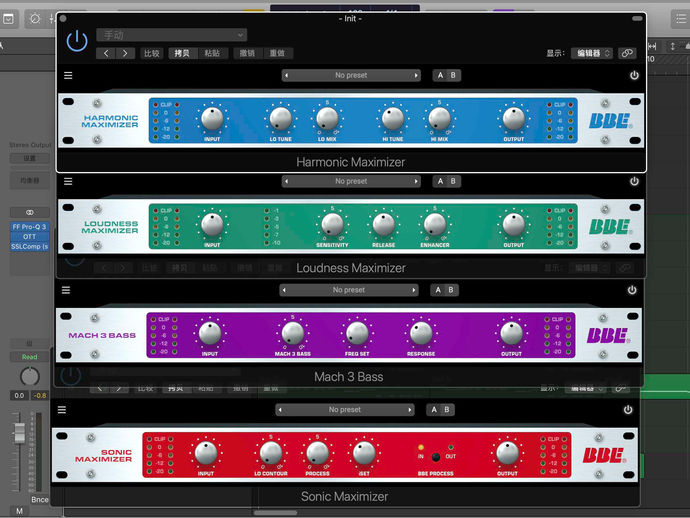Select B state in Sonic Maximizer
Image resolution: width=690 pixels, height=518 pixels.
point(447,410)
